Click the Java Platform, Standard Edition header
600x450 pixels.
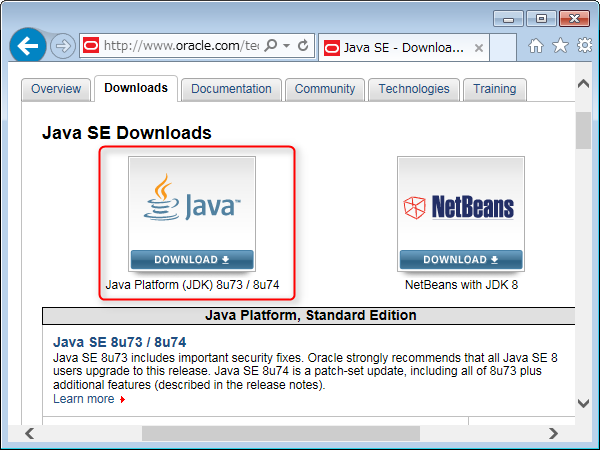(x=310, y=315)
